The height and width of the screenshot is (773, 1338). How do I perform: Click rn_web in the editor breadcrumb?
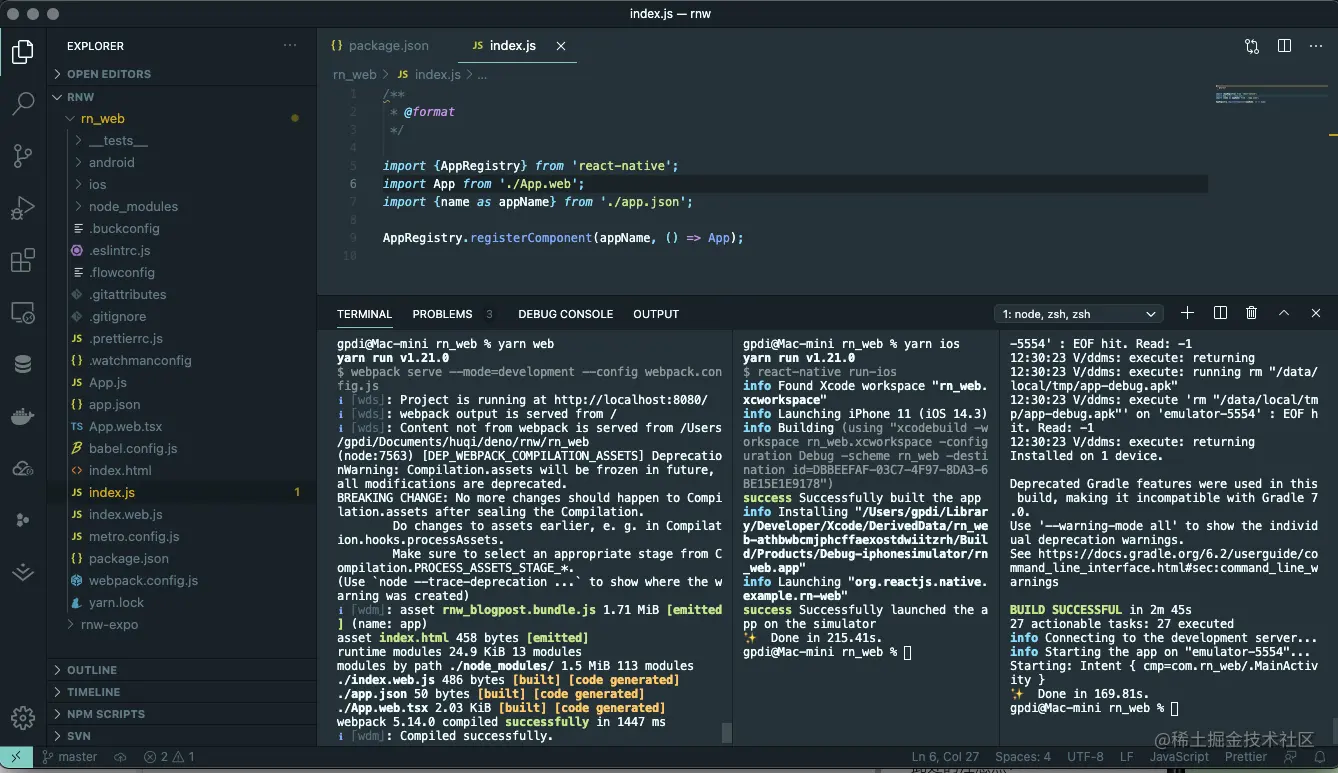[355, 75]
